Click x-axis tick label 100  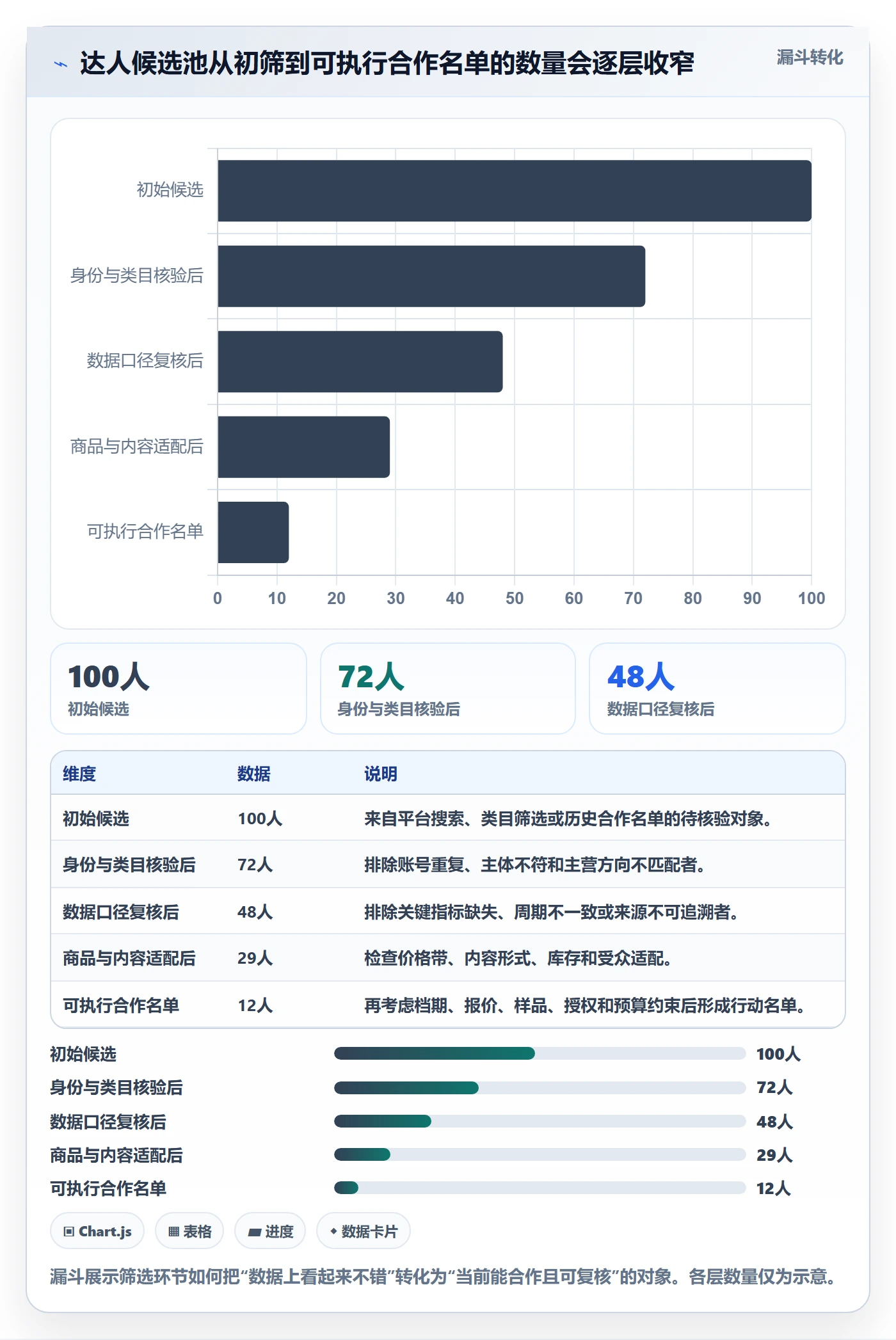[812, 598]
